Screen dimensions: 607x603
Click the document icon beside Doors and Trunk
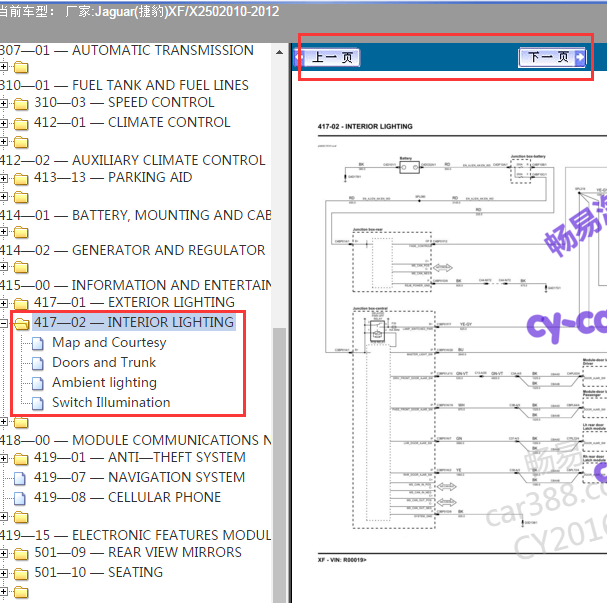click(x=38, y=363)
